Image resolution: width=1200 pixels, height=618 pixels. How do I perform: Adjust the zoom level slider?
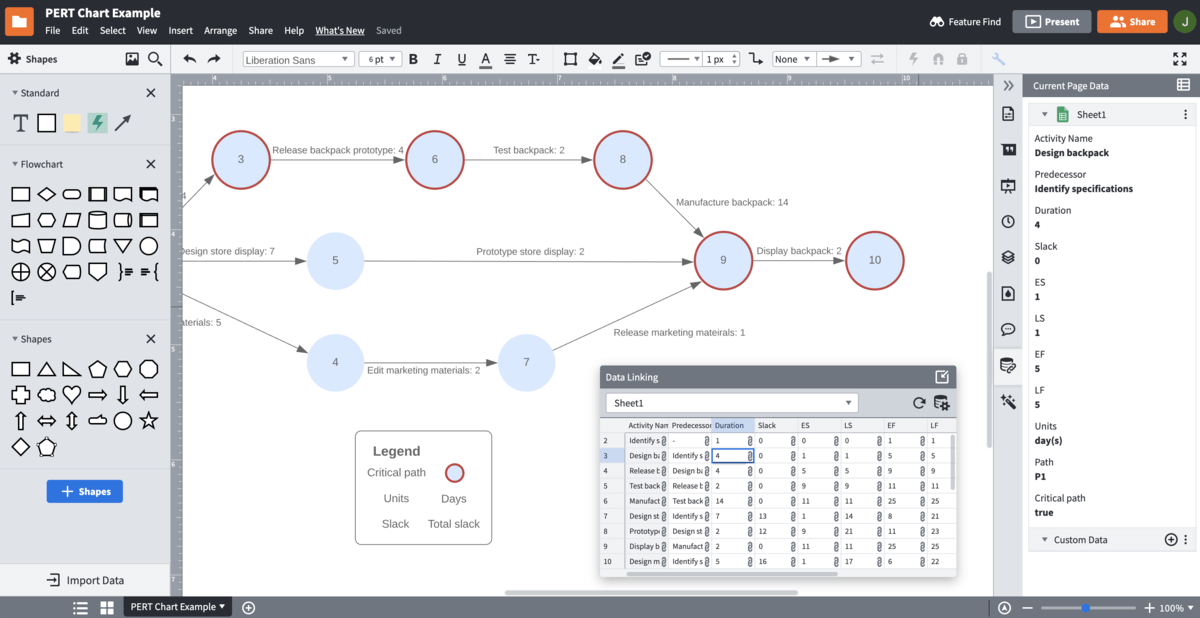point(1085,608)
